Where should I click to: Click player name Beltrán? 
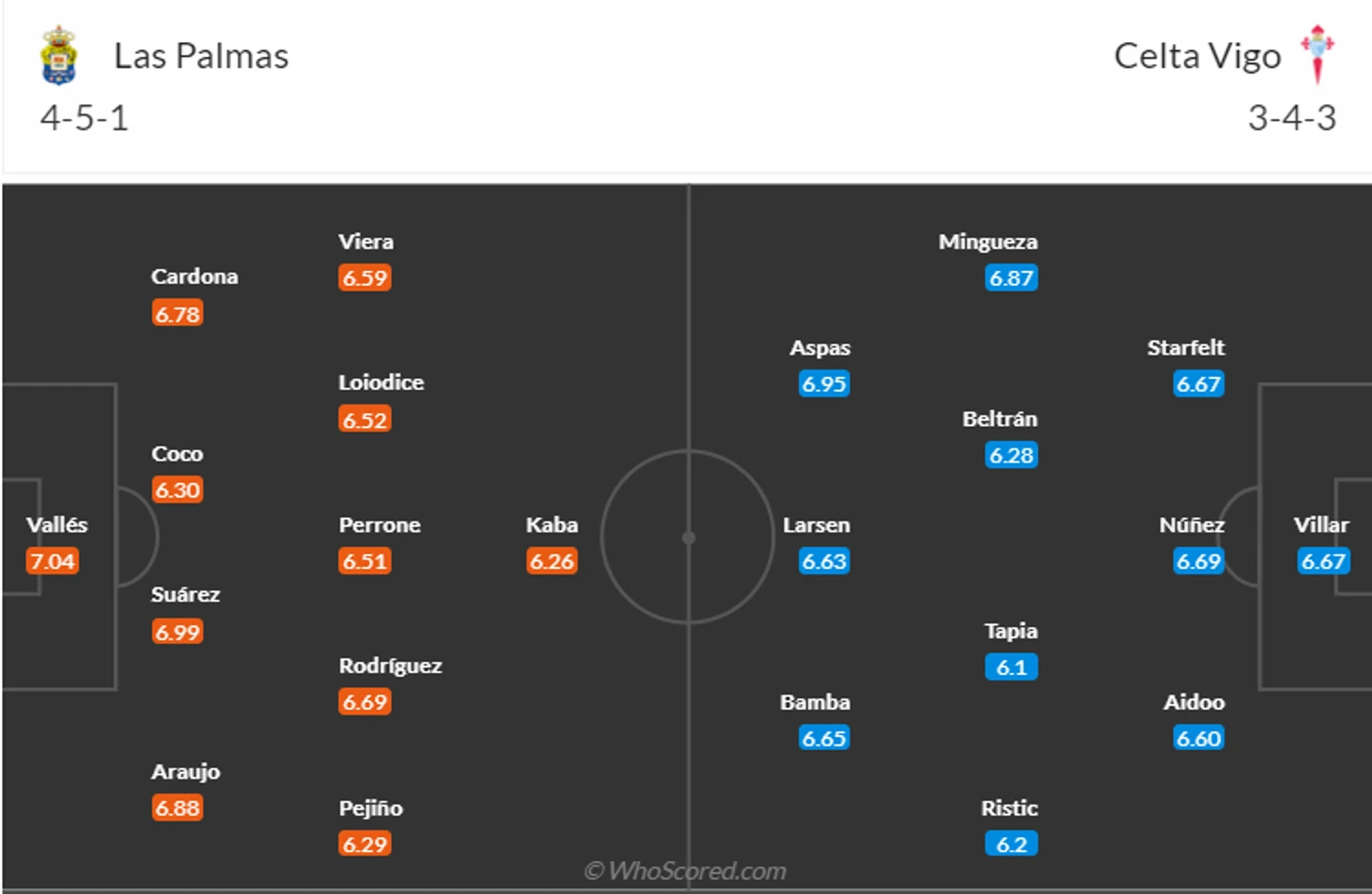(x=1000, y=418)
